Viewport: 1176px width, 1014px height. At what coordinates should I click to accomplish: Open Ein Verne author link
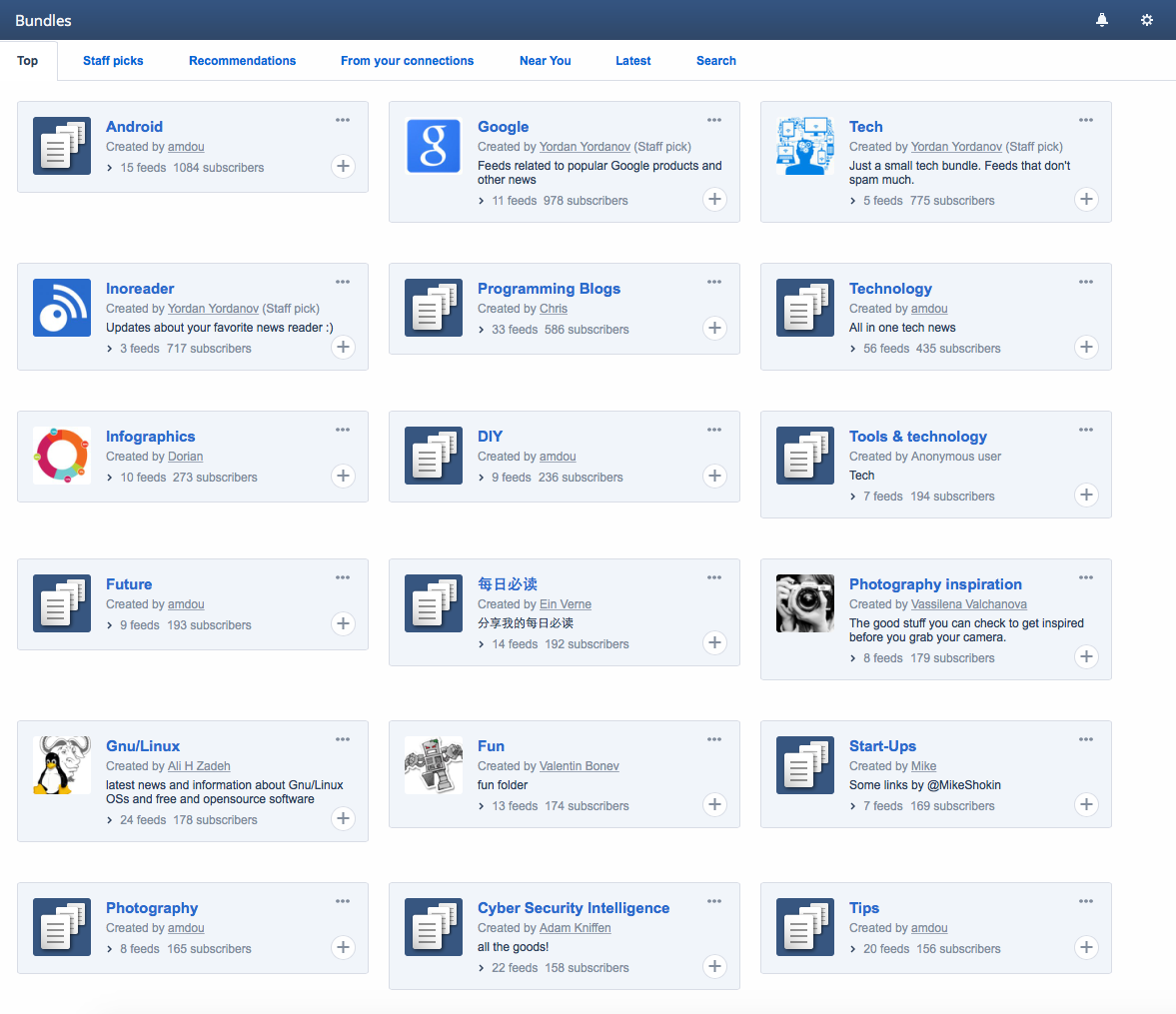pyautogui.click(x=566, y=603)
